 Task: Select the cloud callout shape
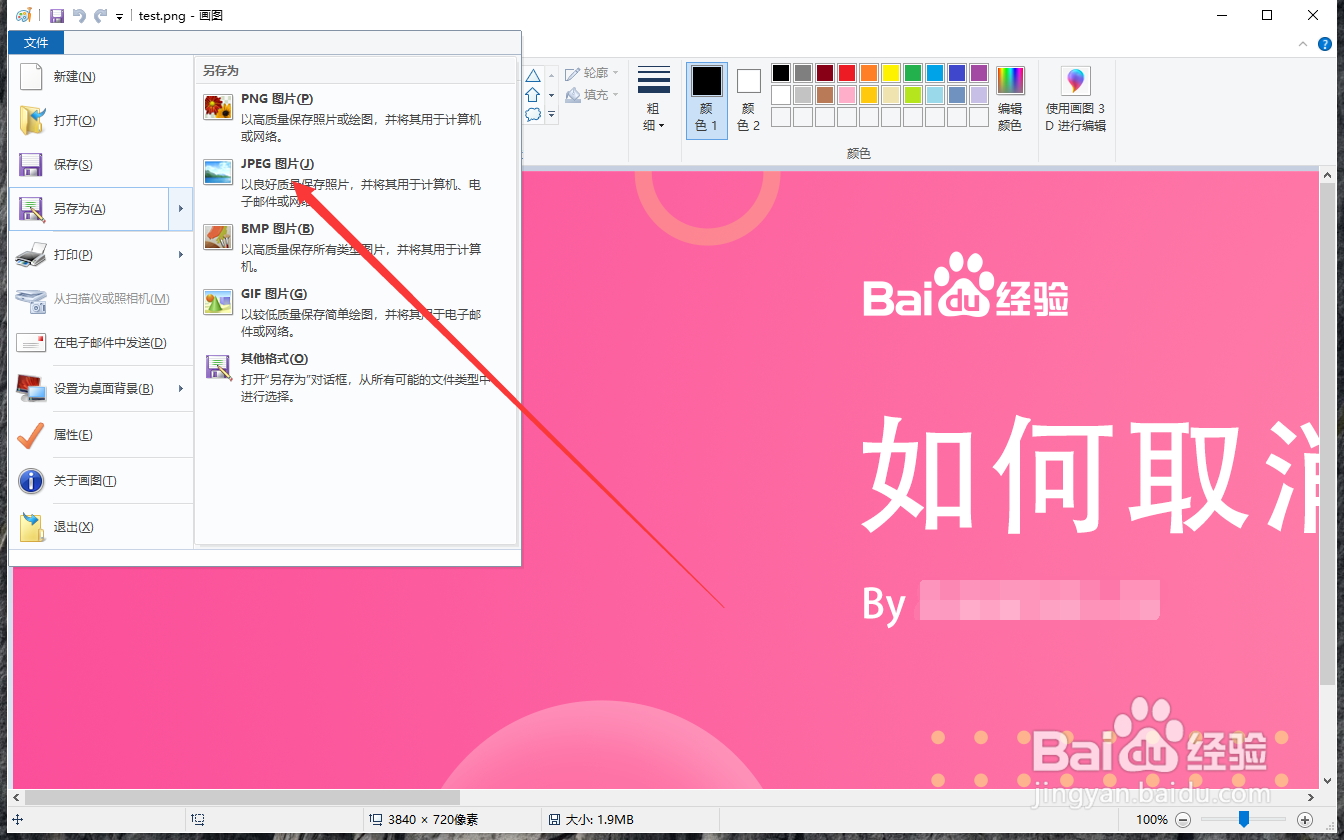point(533,114)
